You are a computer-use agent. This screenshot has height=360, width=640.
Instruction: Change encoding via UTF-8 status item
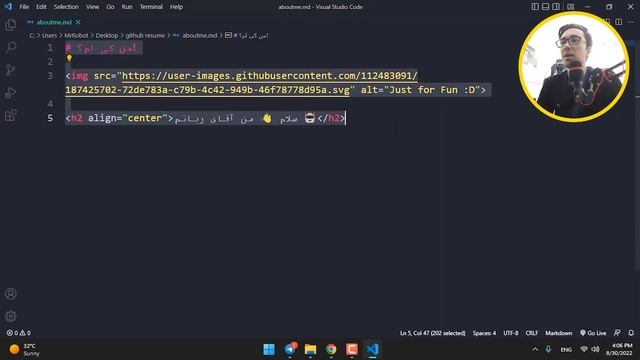click(511, 333)
